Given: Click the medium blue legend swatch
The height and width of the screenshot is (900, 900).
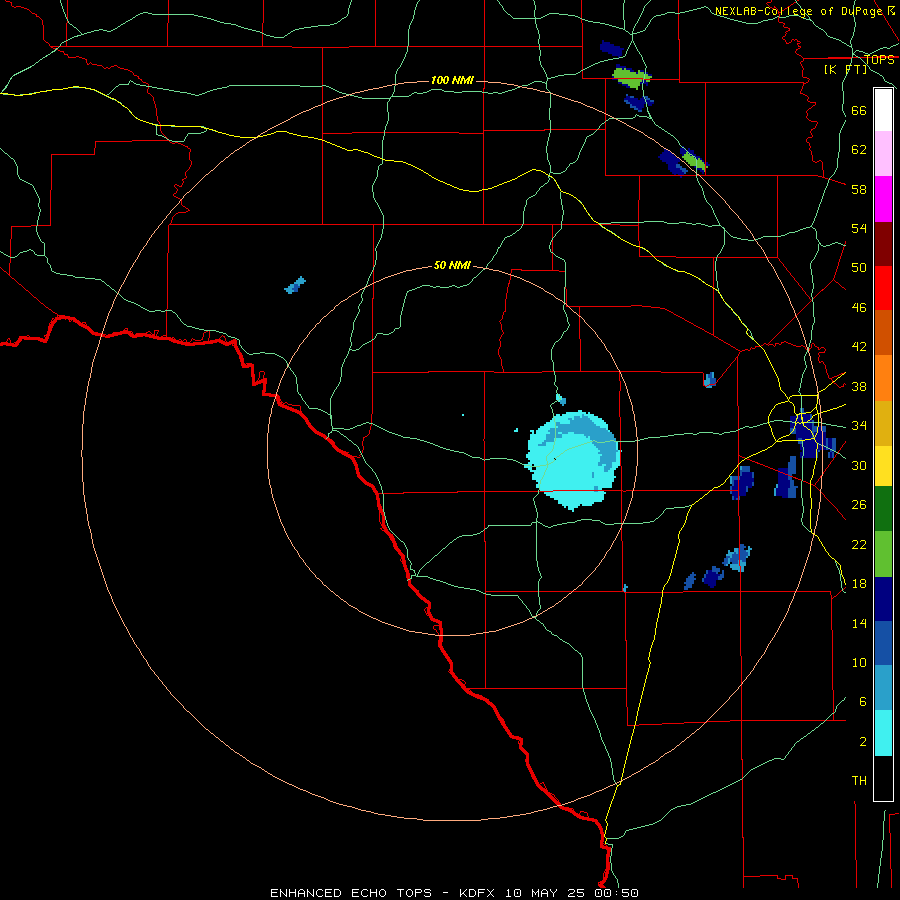Looking at the screenshot, I should coord(883,643).
